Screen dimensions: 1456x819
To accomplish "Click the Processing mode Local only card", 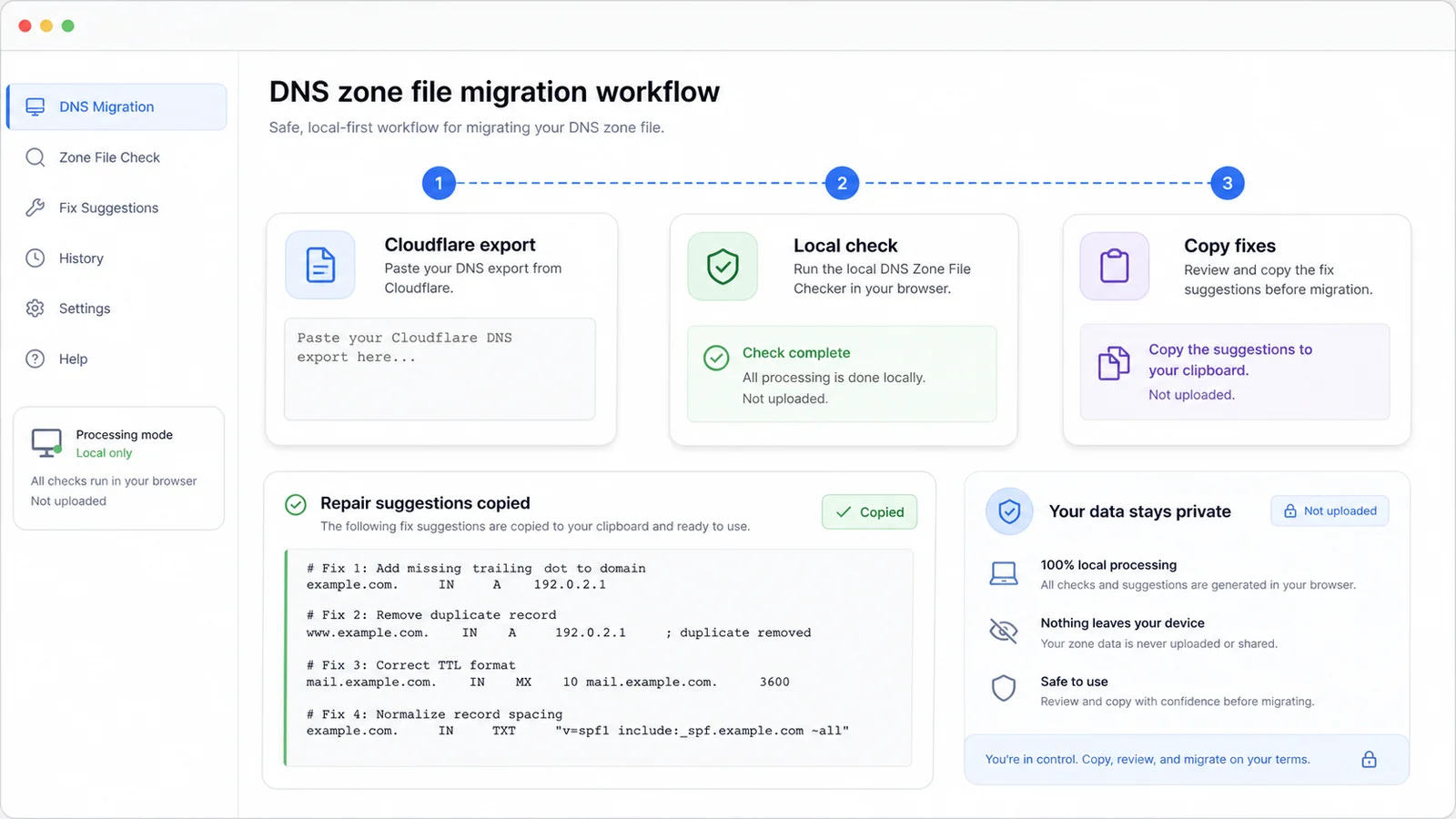I will [x=118, y=468].
